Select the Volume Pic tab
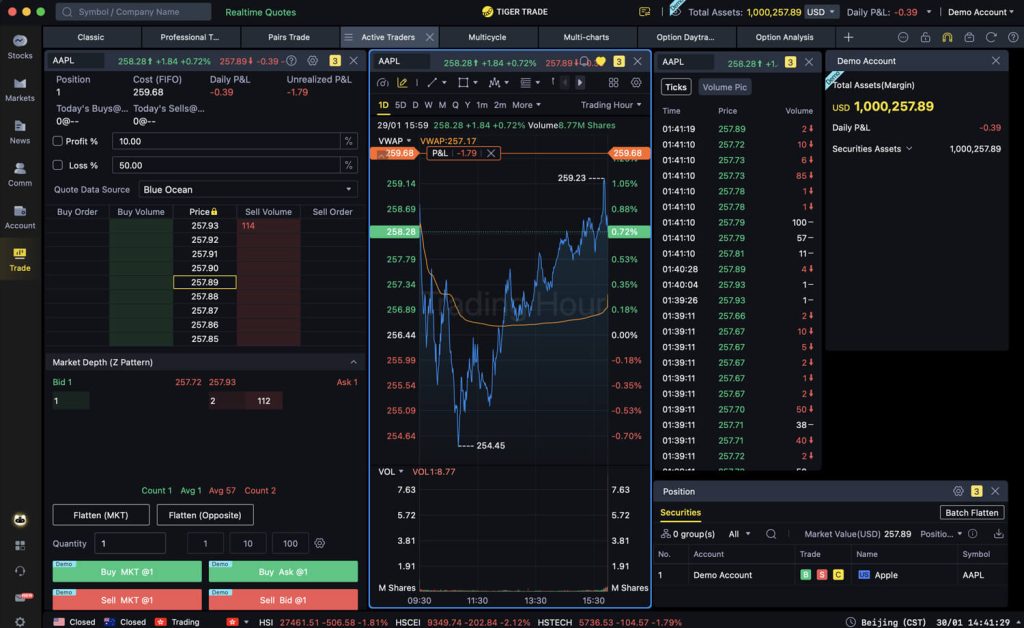 724,87
